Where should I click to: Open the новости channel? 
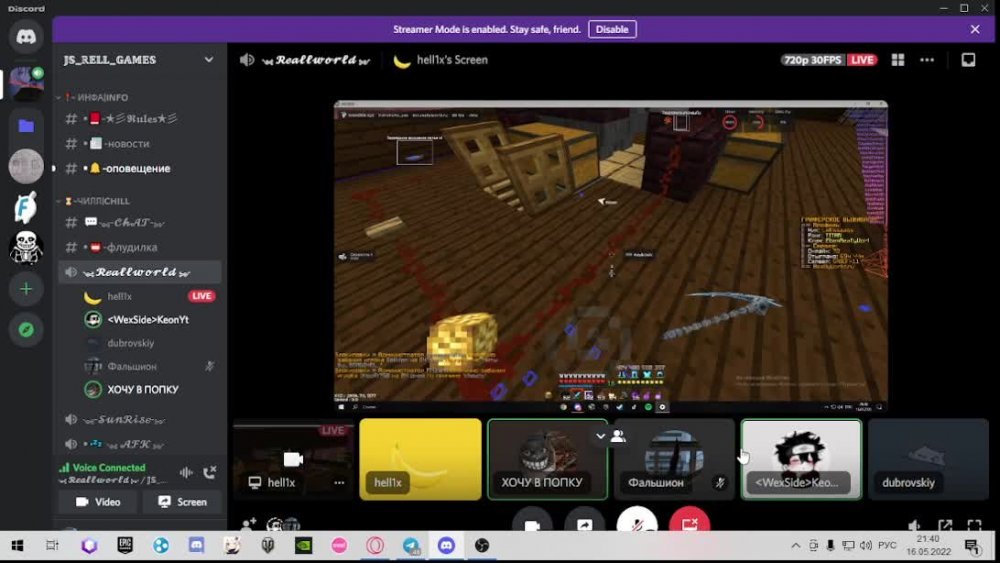tap(140, 143)
